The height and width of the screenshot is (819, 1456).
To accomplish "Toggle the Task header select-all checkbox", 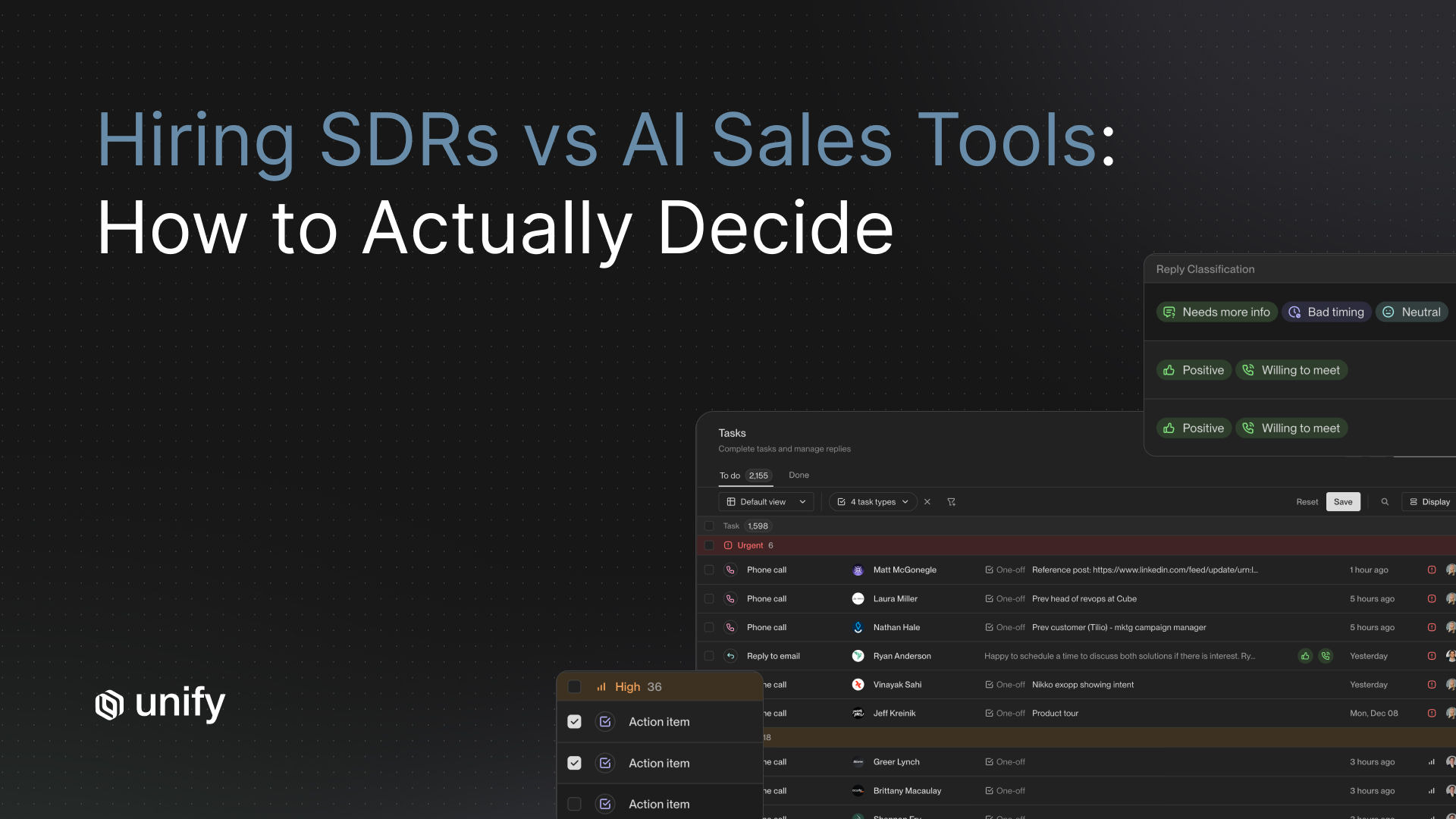I will click(x=709, y=526).
